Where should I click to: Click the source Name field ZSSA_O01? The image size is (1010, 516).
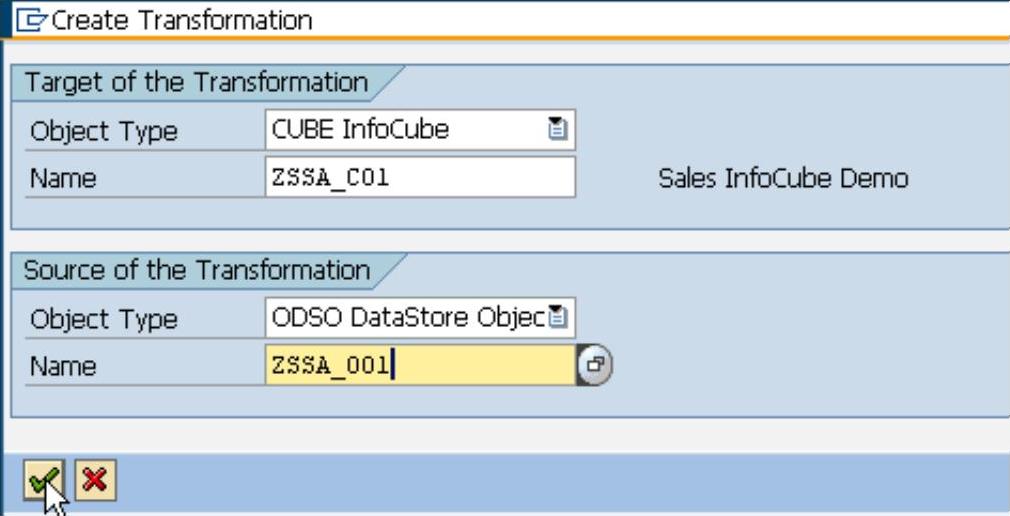click(x=420, y=366)
